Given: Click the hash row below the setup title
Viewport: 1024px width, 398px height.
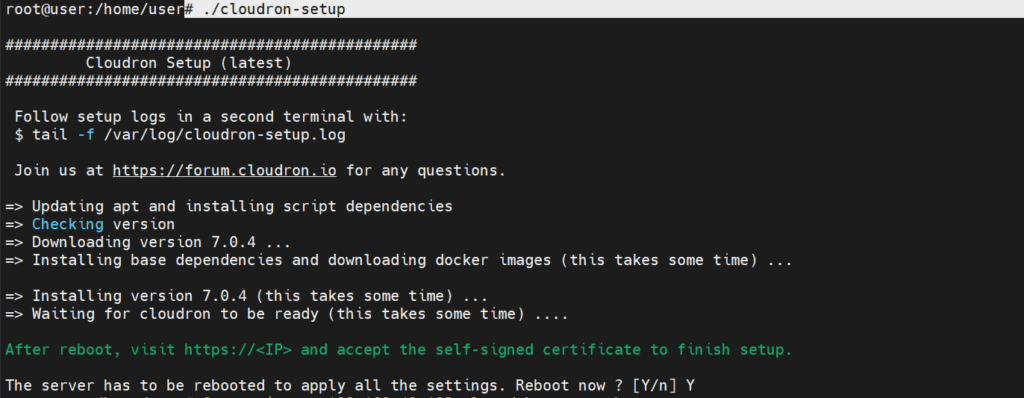Looking at the screenshot, I should tap(211, 81).
